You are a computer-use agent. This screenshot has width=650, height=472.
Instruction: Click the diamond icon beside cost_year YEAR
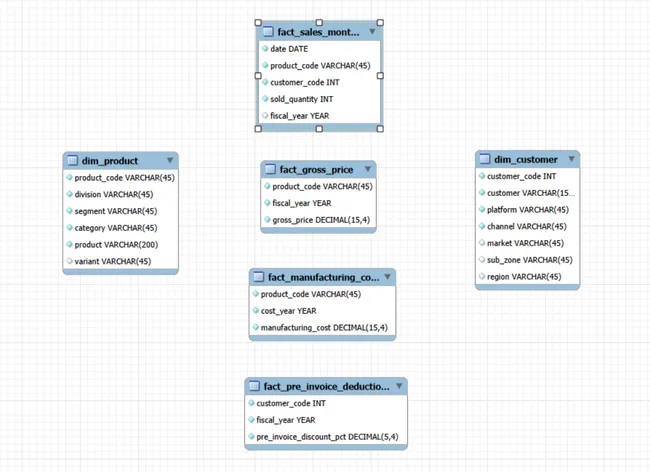tap(256, 310)
